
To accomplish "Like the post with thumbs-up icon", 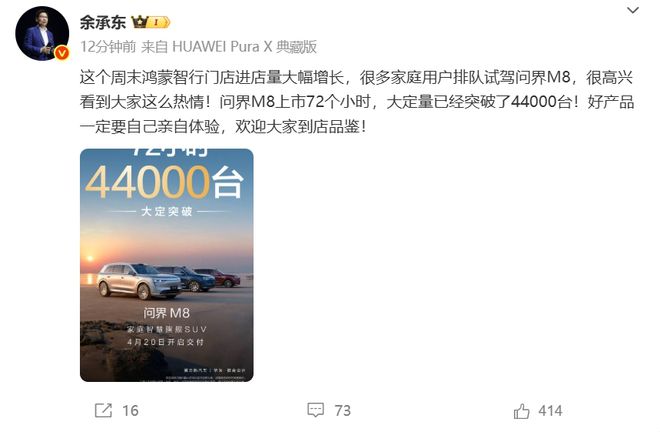I will 521,411.
